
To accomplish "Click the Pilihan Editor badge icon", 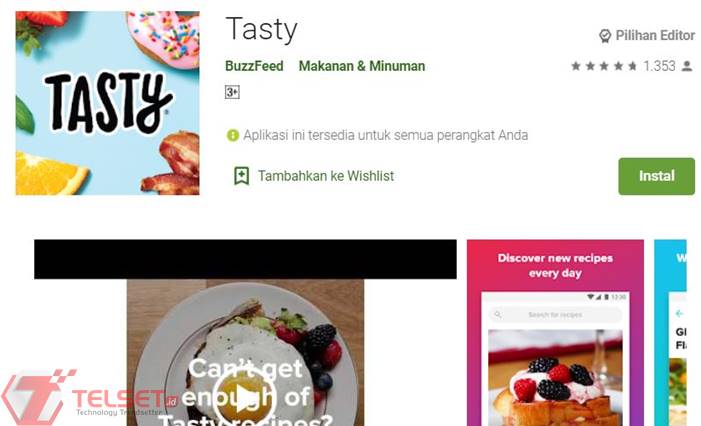I will click(x=605, y=36).
